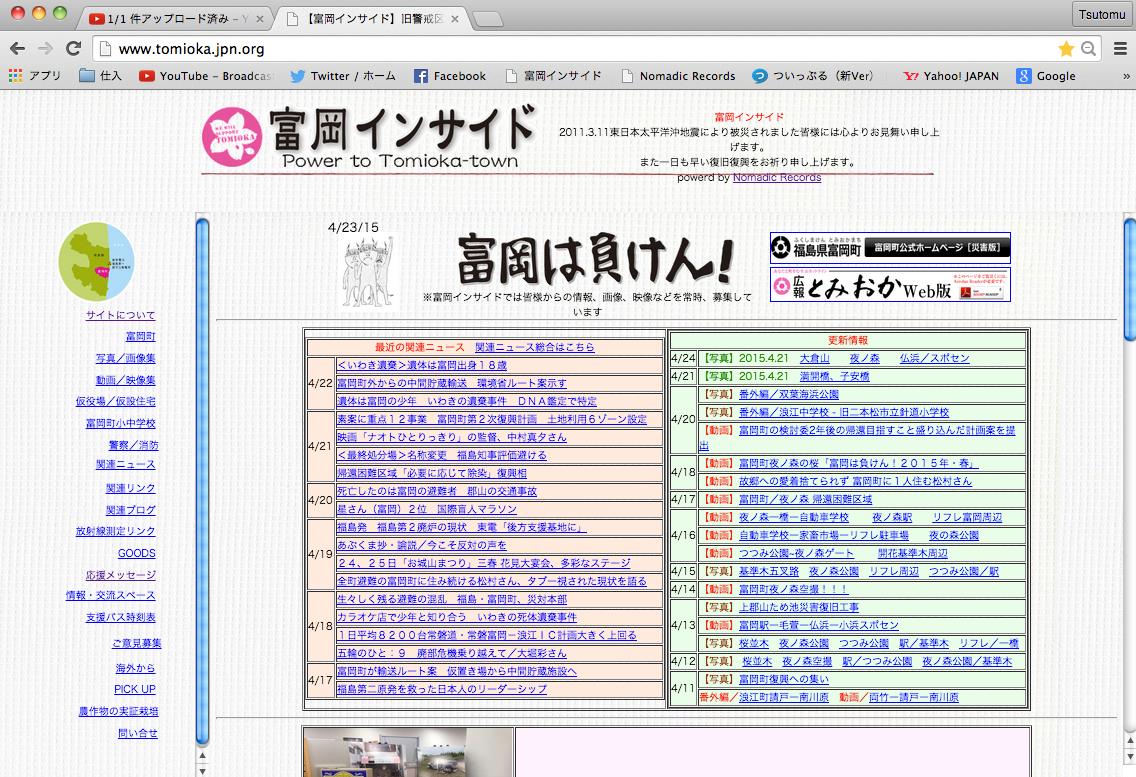Open 富岡町夜ノ森空撮 video link

[793, 589]
